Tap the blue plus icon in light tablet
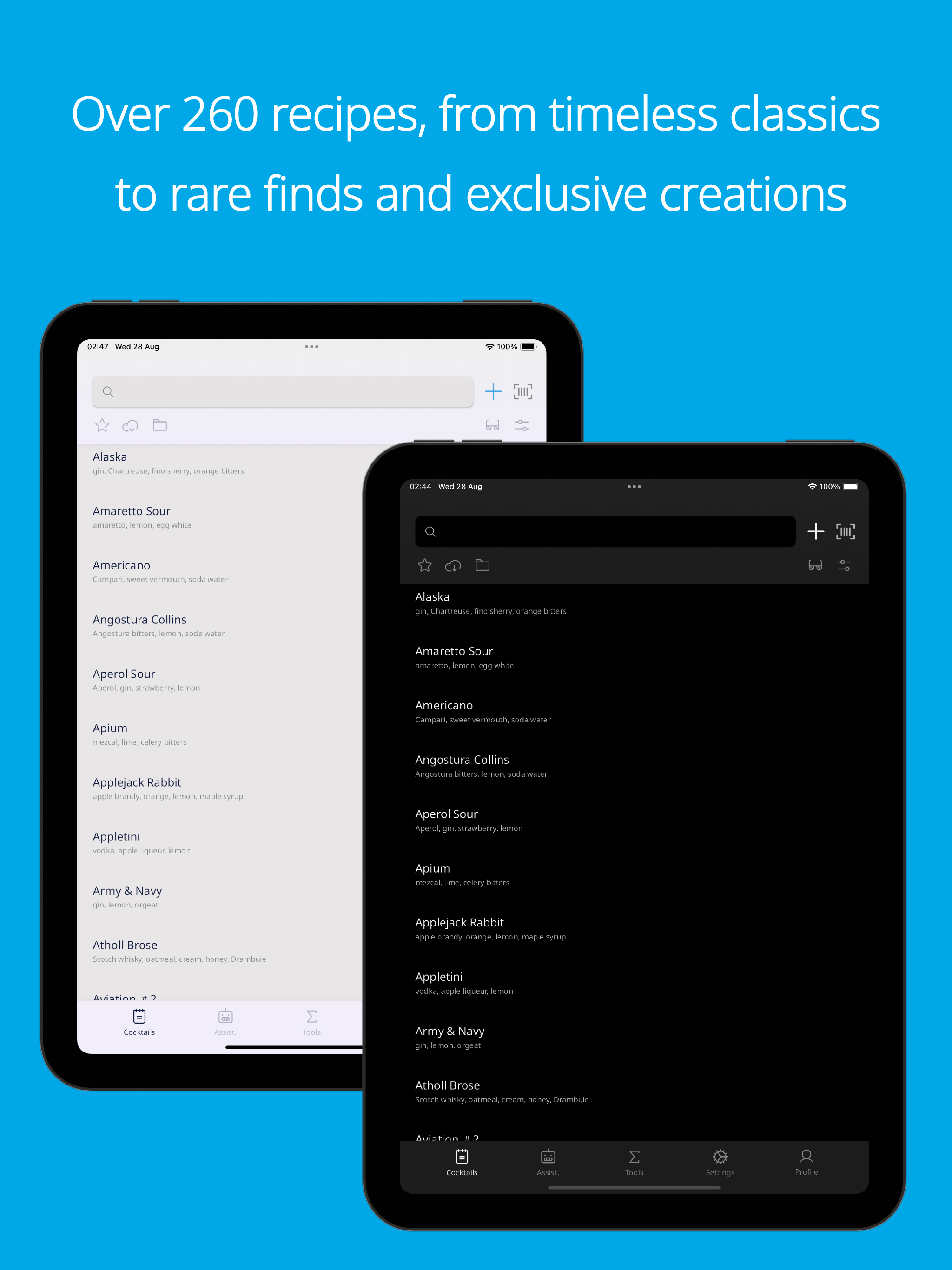Viewport: 952px width, 1270px height. [x=493, y=391]
